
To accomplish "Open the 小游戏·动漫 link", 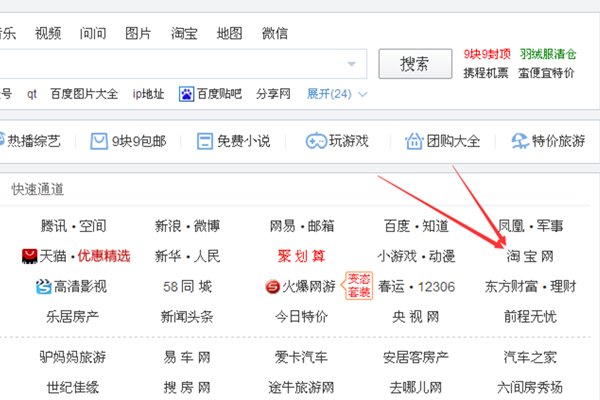I will [416, 256].
